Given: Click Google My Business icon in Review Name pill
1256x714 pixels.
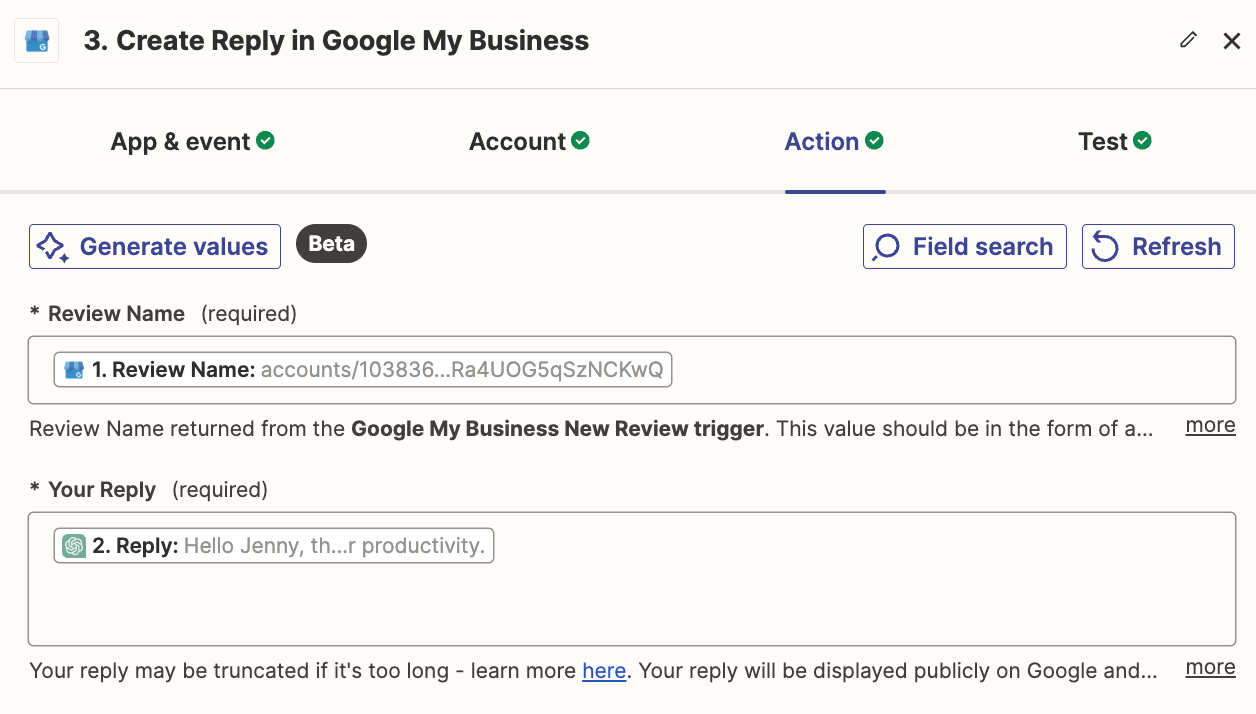Looking at the screenshot, I should pos(74,370).
